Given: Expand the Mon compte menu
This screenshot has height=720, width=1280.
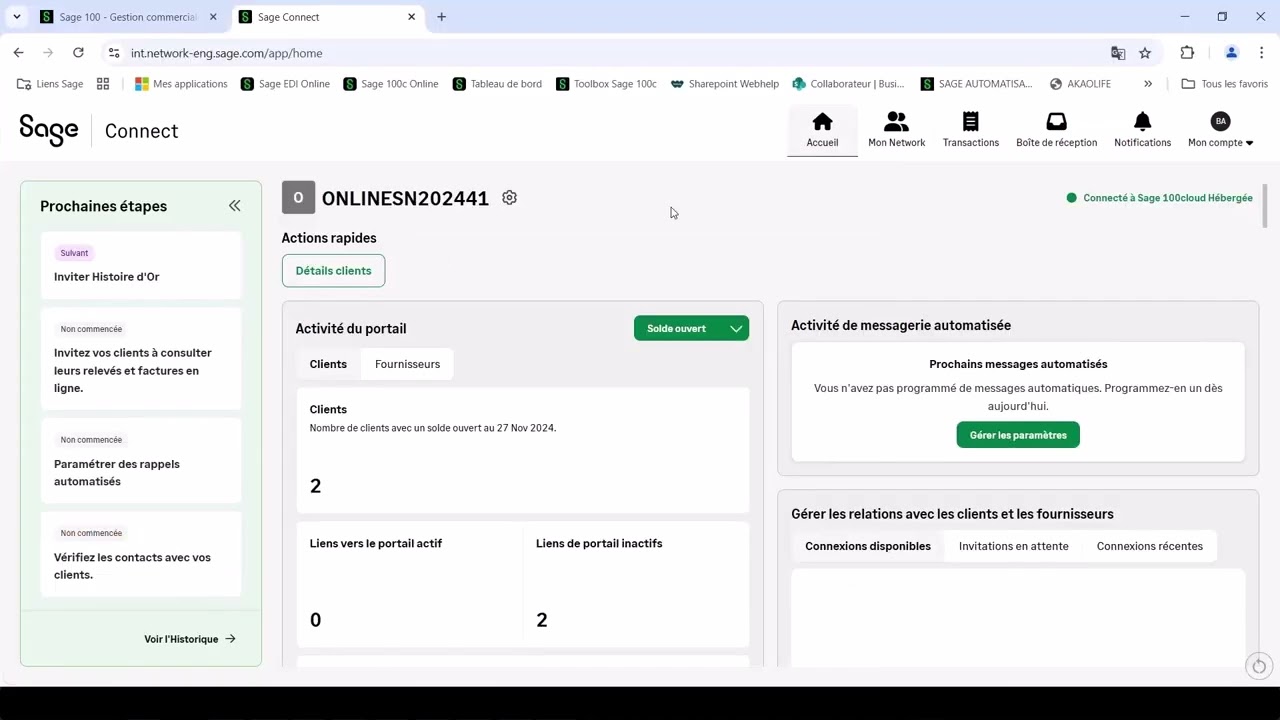Looking at the screenshot, I should [1220, 143].
